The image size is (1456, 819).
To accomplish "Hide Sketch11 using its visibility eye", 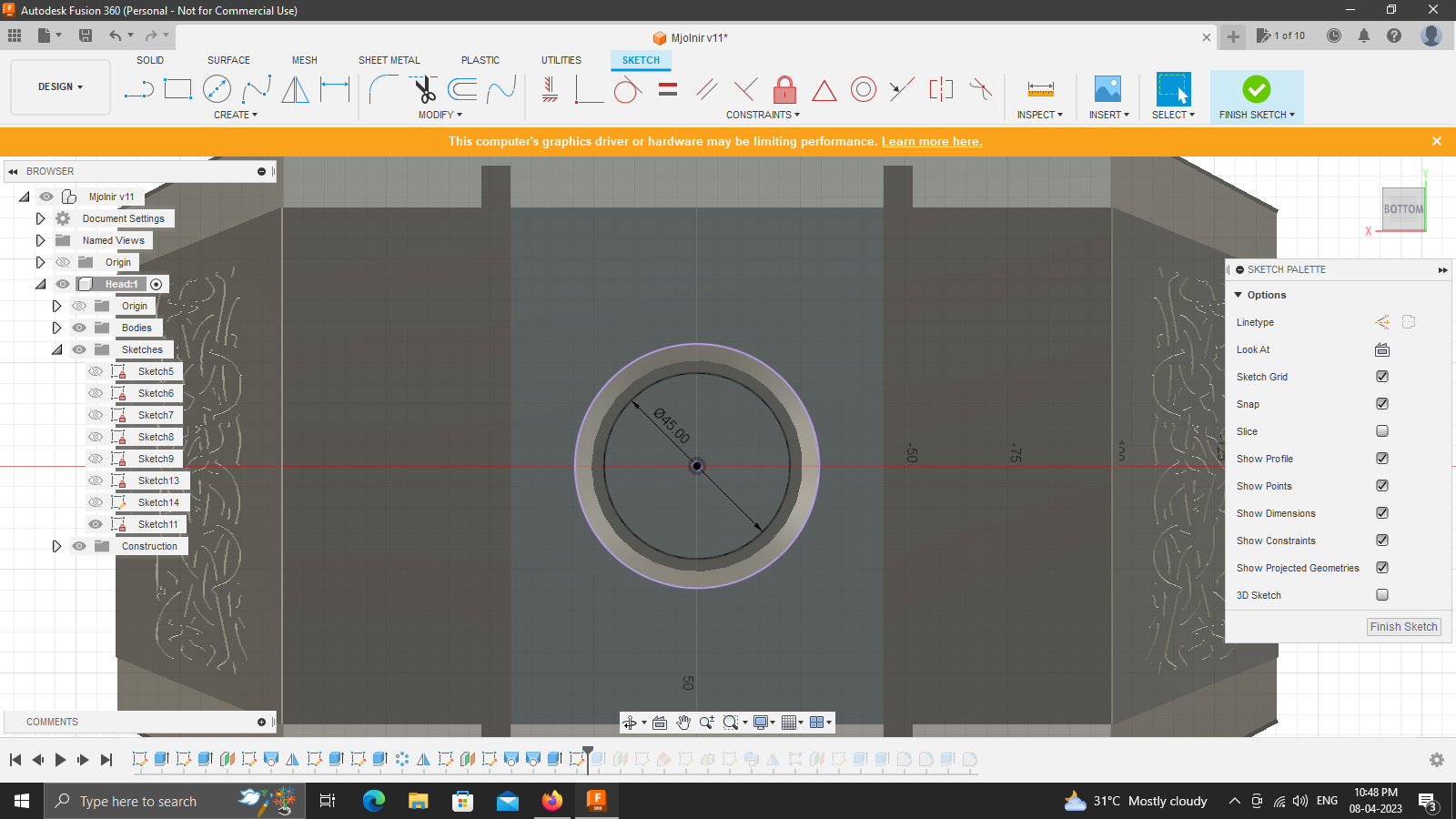I will click(96, 523).
